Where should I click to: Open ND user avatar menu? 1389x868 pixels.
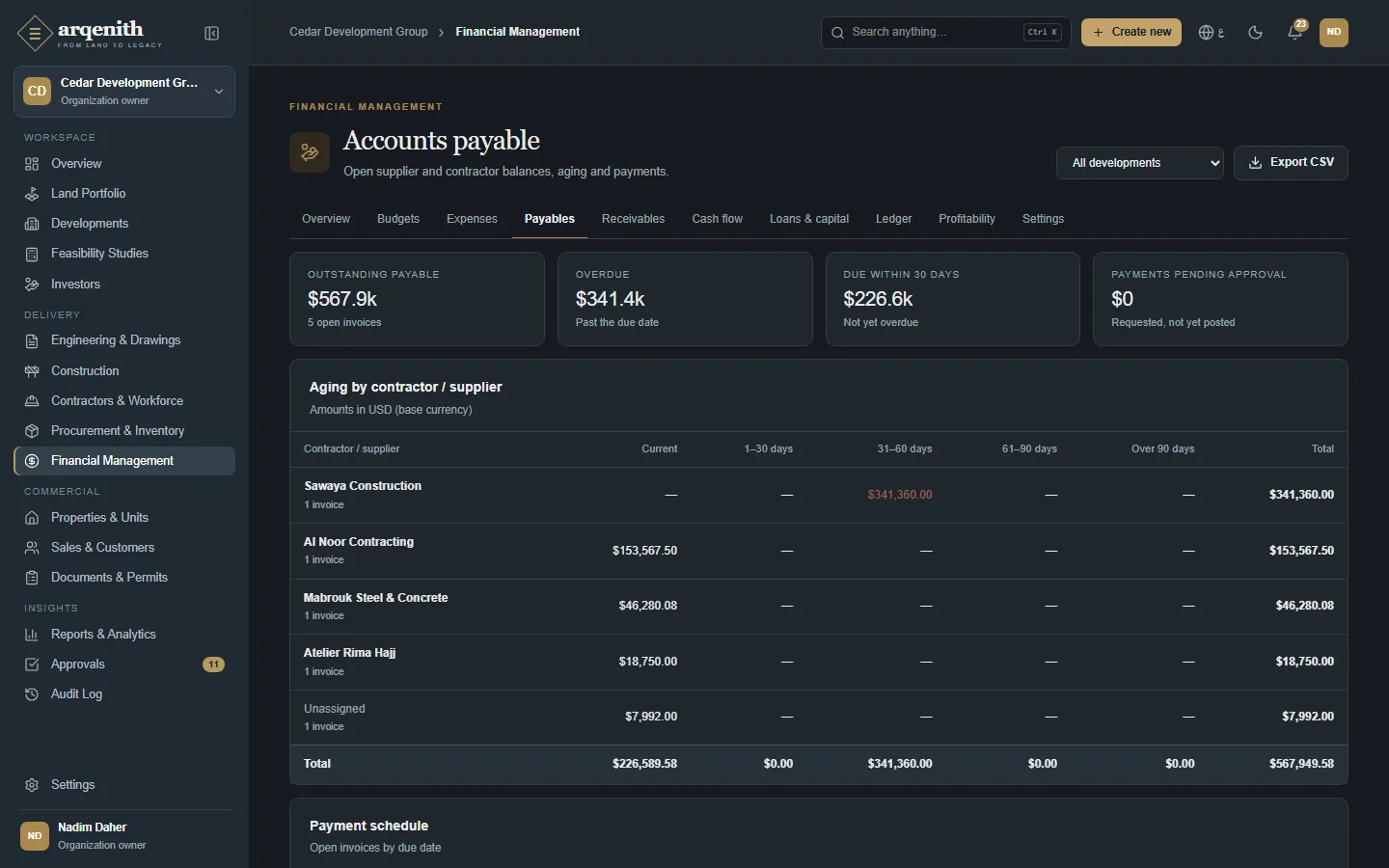(x=1333, y=32)
